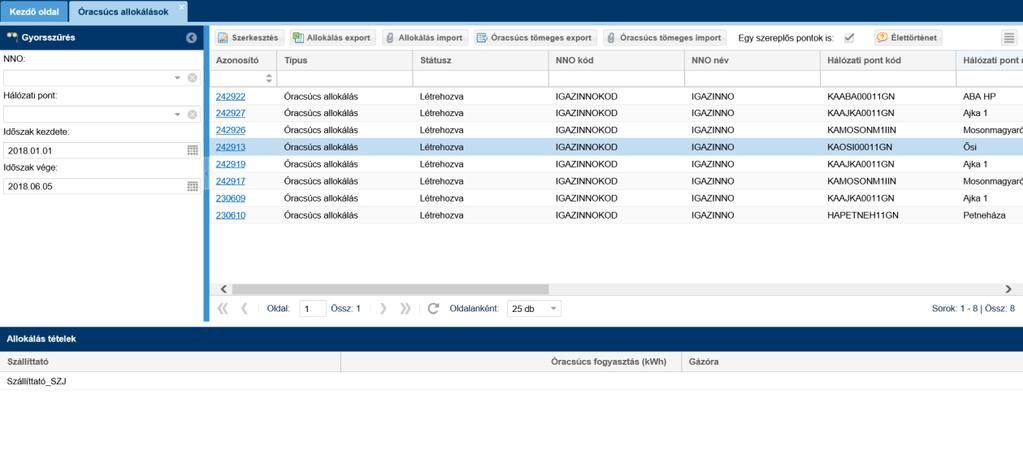Open the Élettörténet button
Viewport: 1023px width, 468px height.
tap(908, 38)
